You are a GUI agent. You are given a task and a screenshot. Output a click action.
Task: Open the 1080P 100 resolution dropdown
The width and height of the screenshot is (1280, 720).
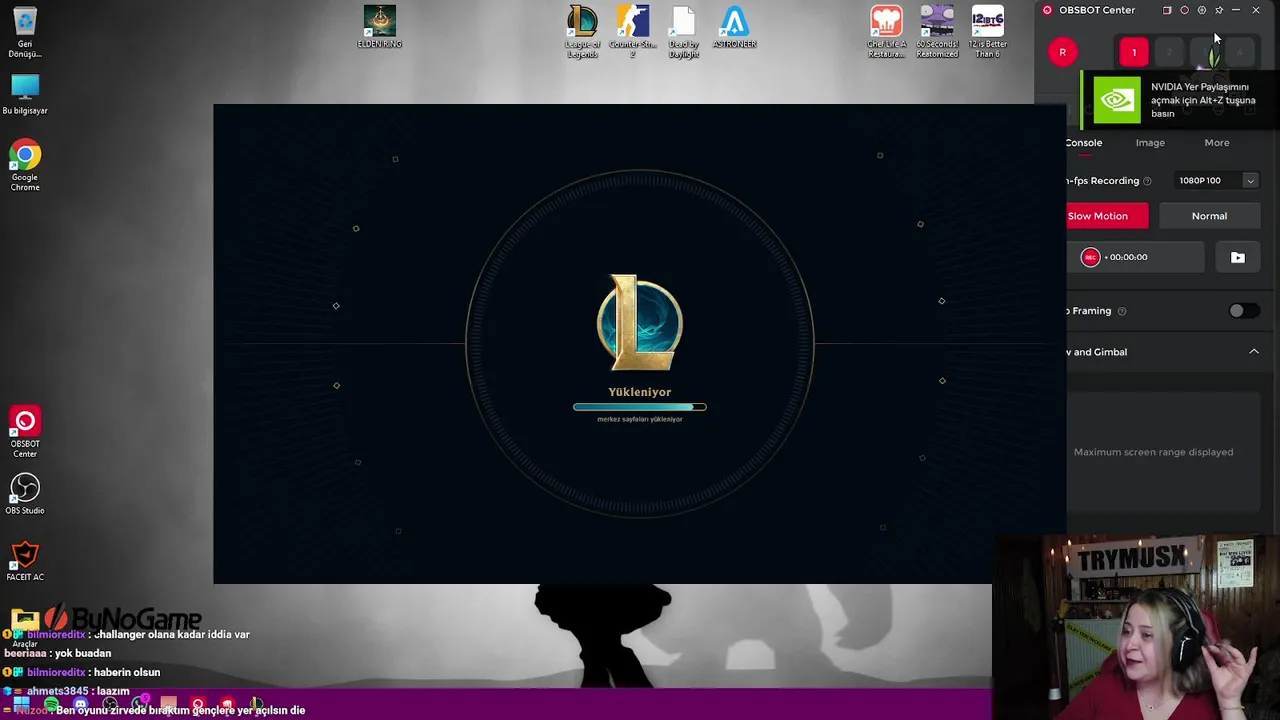[x=1216, y=181]
